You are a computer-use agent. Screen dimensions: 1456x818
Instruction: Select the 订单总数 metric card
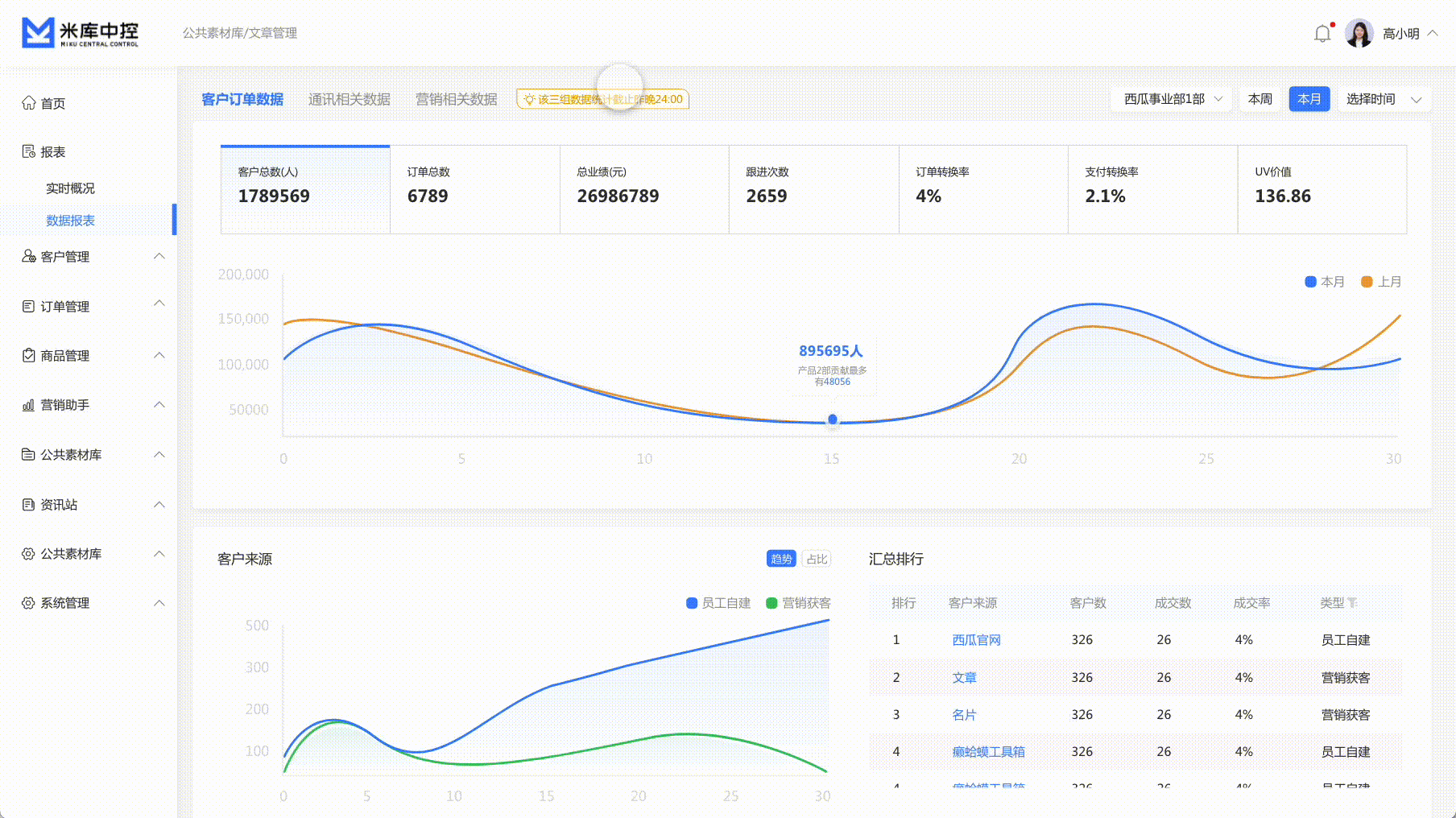coord(475,189)
